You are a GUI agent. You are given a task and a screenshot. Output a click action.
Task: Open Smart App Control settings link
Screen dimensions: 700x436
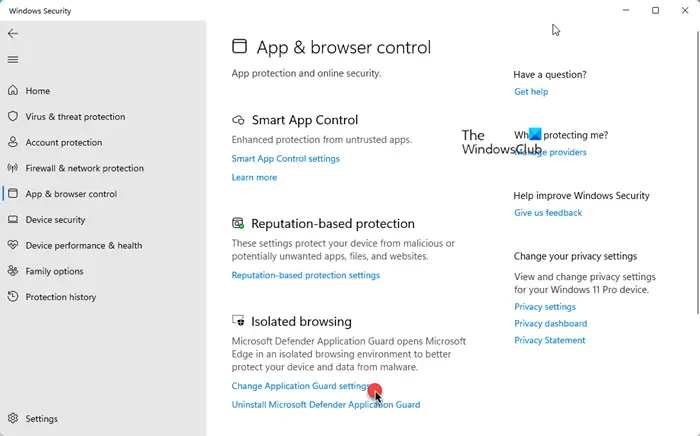[x=286, y=158]
